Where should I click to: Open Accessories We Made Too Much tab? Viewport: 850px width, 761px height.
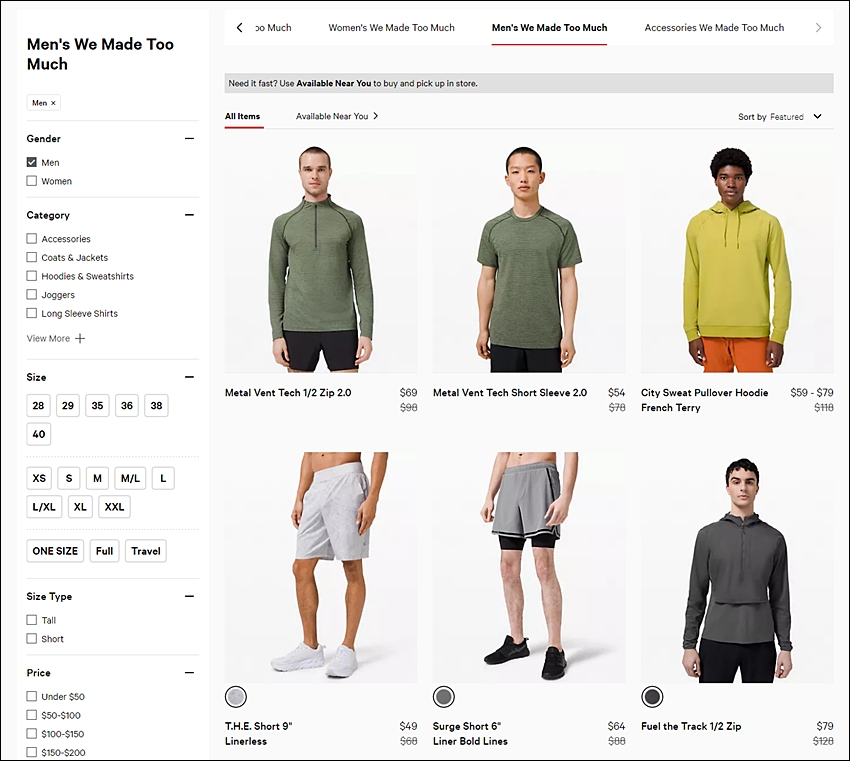pyautogui.click(x=714, y=28)
